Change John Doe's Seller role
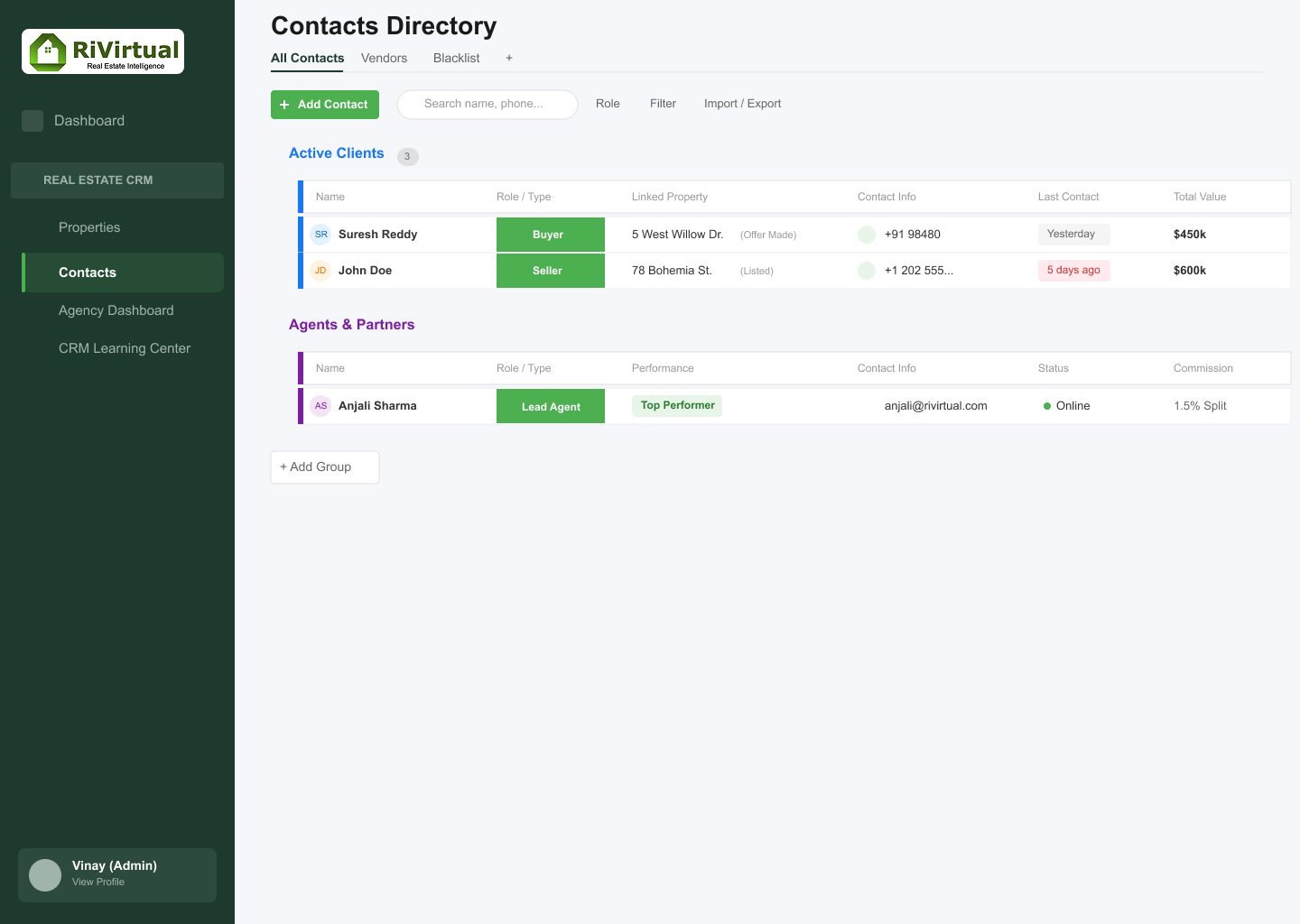The height and width of the screenshot is (924, 1300). pos(551,271)
